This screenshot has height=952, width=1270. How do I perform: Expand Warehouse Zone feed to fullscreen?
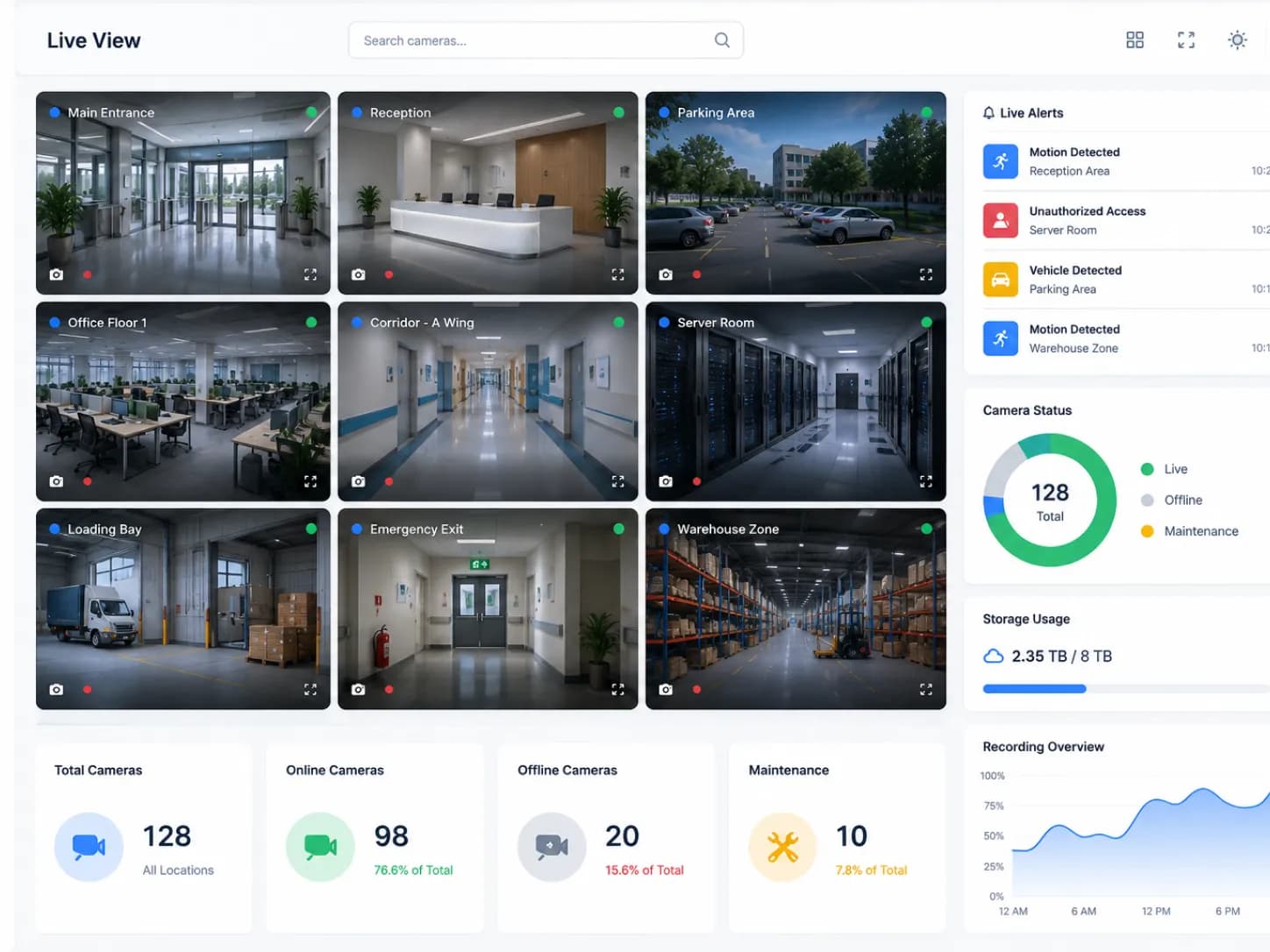(x=925, y=690)
